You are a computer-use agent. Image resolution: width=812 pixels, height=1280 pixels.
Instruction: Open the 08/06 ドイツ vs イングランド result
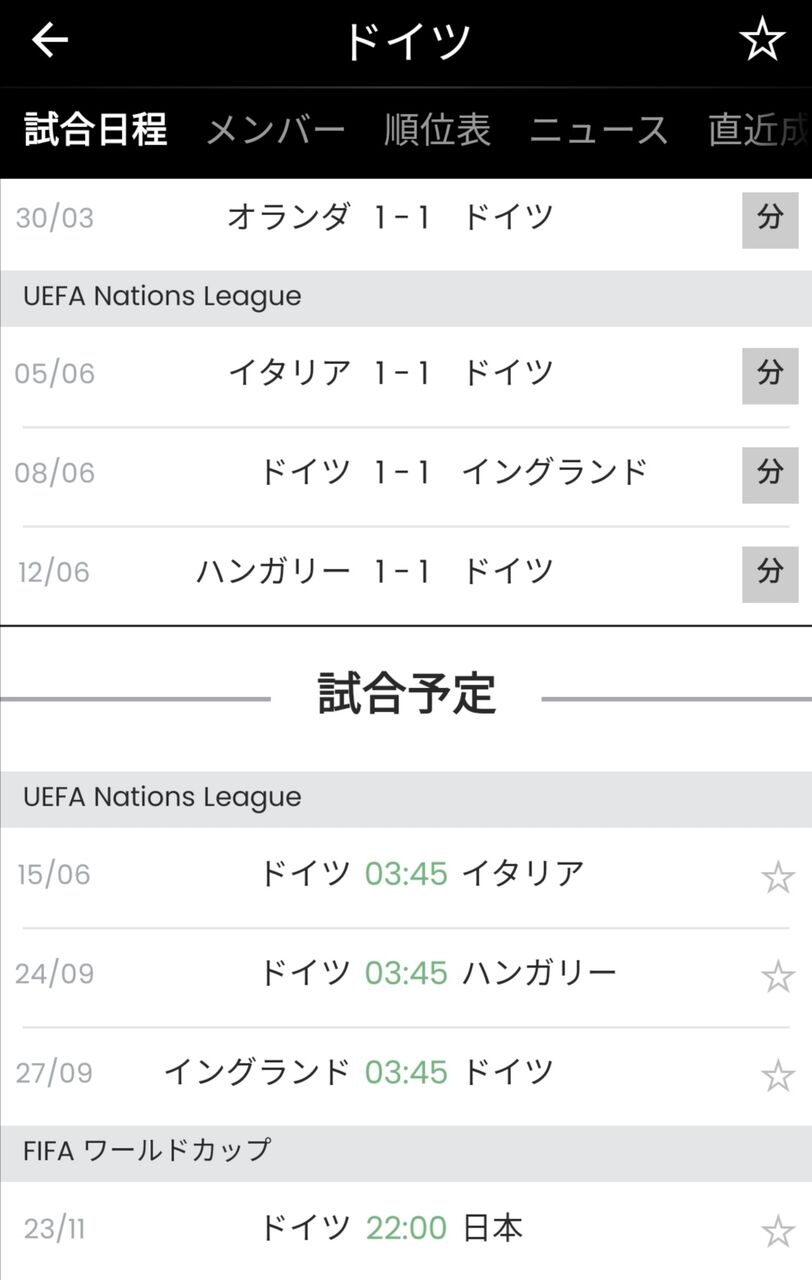(400, 472)
